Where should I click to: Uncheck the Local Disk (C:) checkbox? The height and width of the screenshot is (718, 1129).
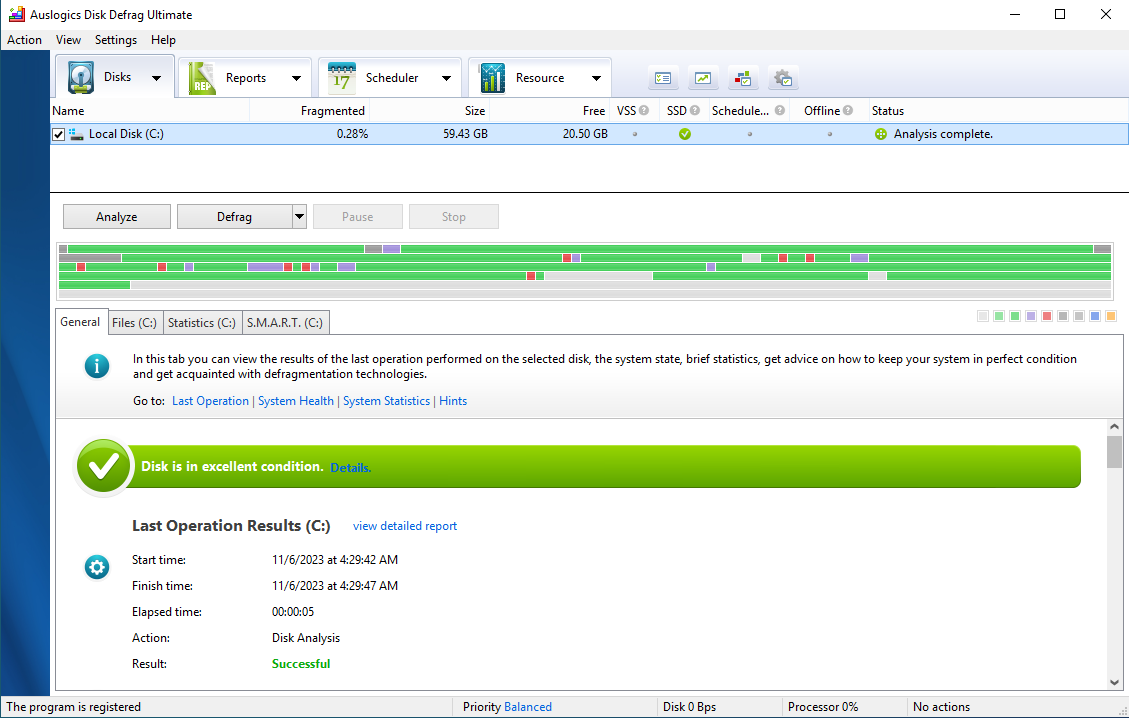58,134
